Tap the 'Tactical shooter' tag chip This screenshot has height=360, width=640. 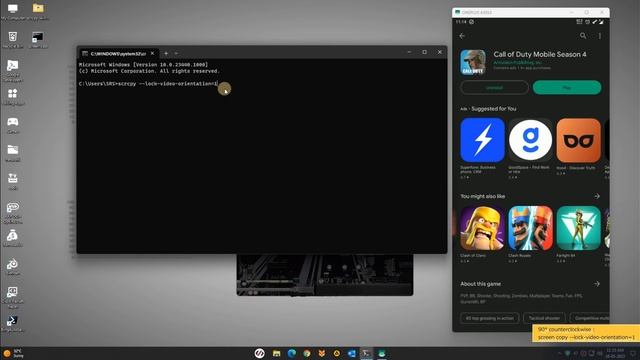tap(544, 318)
